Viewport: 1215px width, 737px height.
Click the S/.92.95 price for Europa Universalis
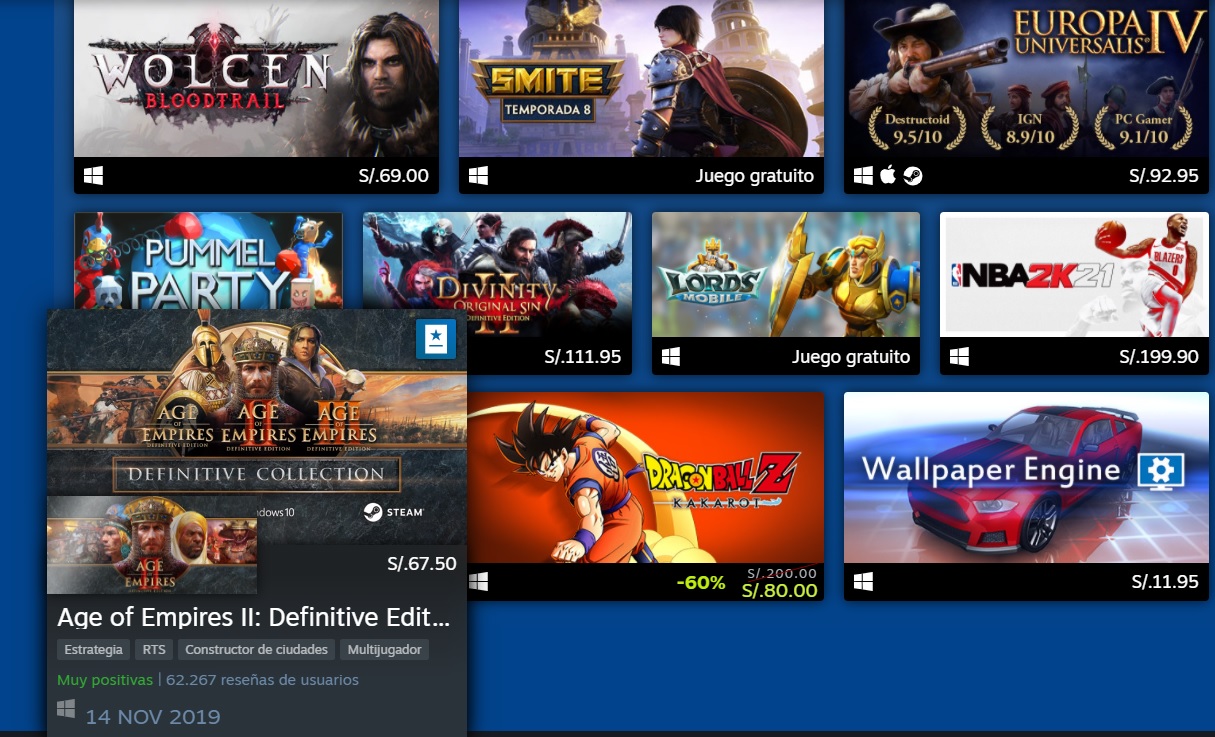pos(1164,176)
